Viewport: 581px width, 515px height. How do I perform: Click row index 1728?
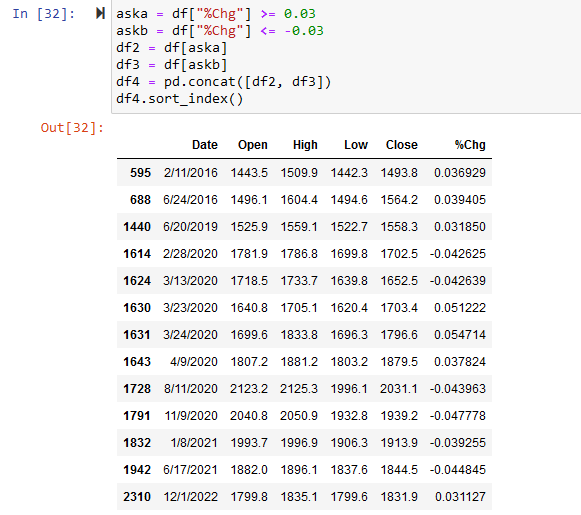[x=137, y=389]
